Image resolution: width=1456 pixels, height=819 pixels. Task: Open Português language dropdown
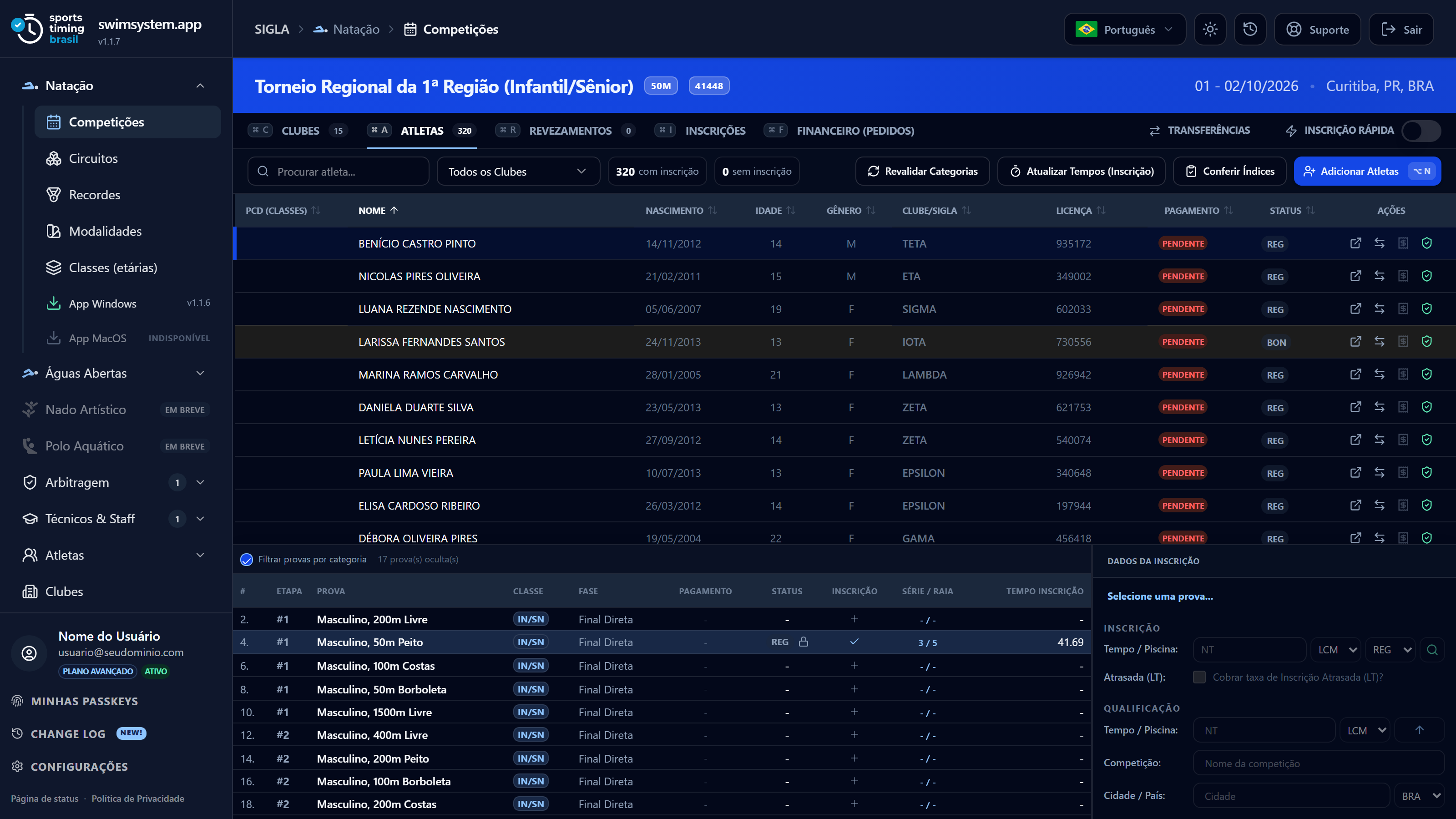1124,30
